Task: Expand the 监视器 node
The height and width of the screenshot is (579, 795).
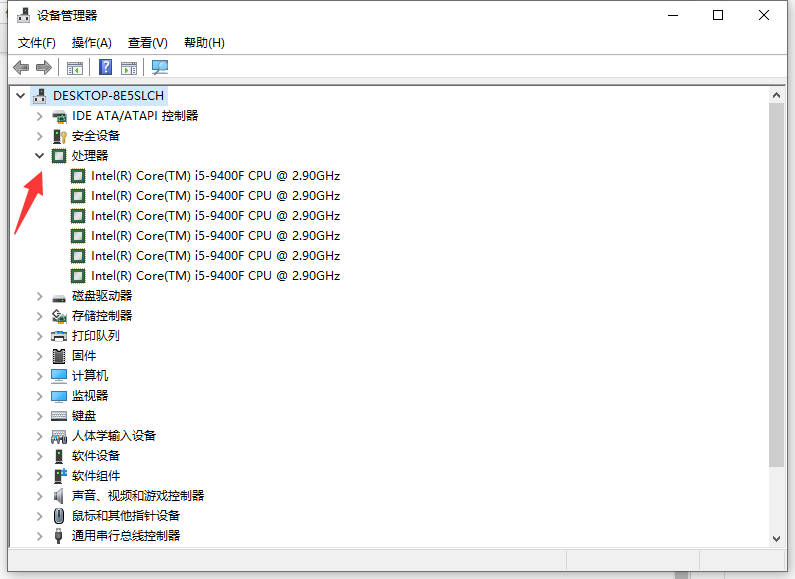Action: coord(40,396)
